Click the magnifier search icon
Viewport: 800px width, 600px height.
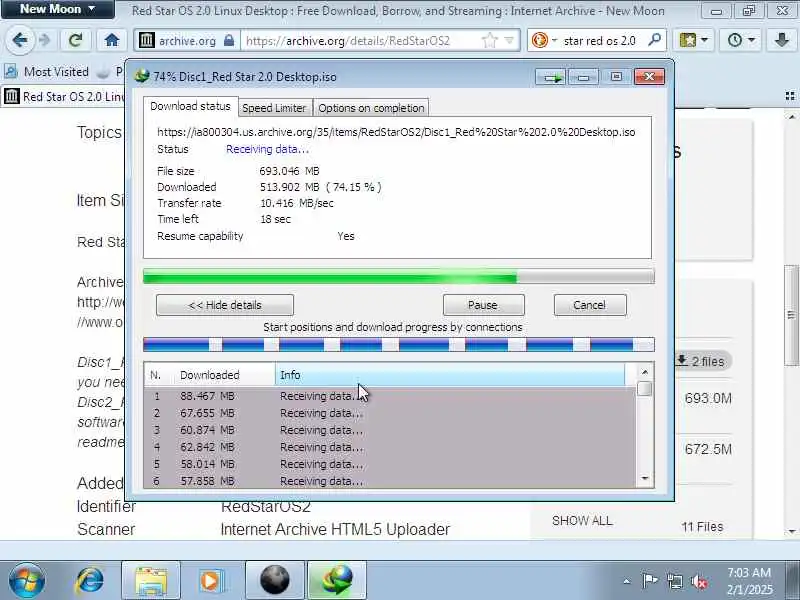[x=654, y=40]
